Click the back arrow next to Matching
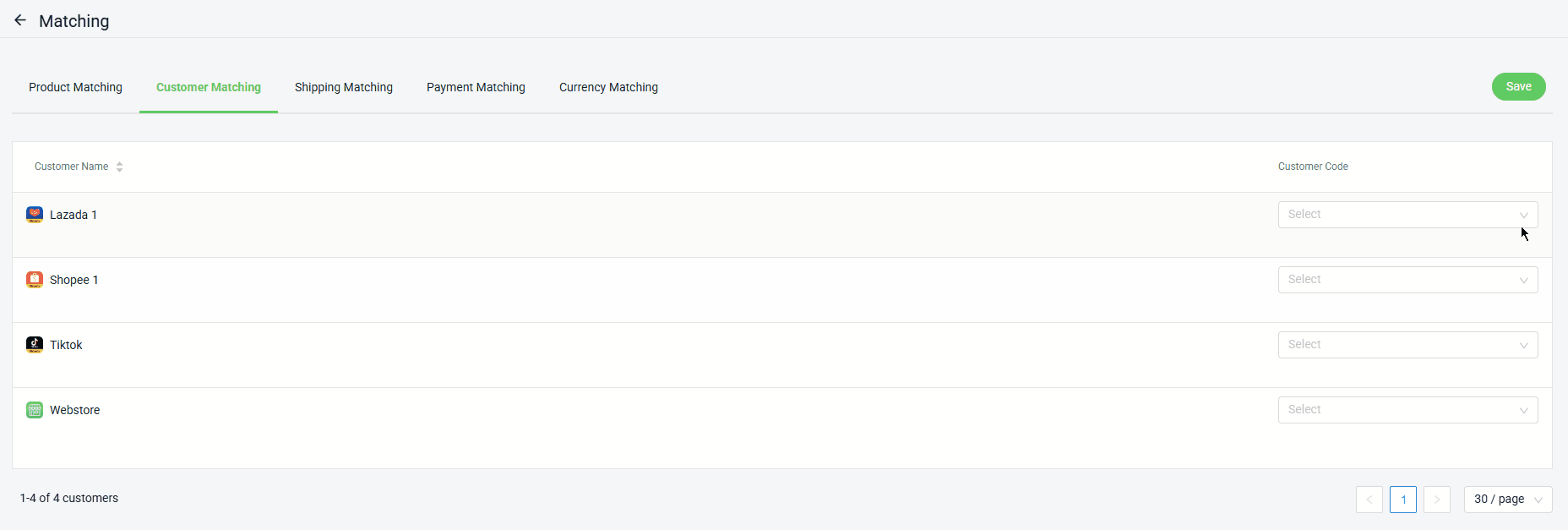 20,20
